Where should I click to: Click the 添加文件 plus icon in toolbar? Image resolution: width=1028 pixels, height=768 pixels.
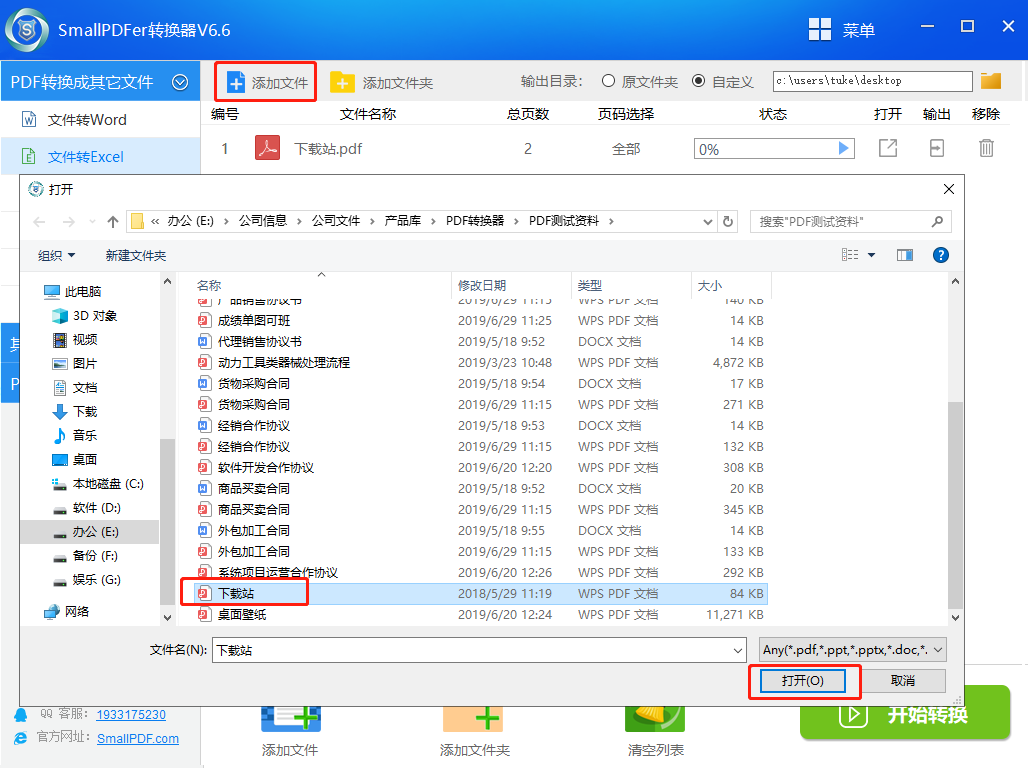[235, 83]
